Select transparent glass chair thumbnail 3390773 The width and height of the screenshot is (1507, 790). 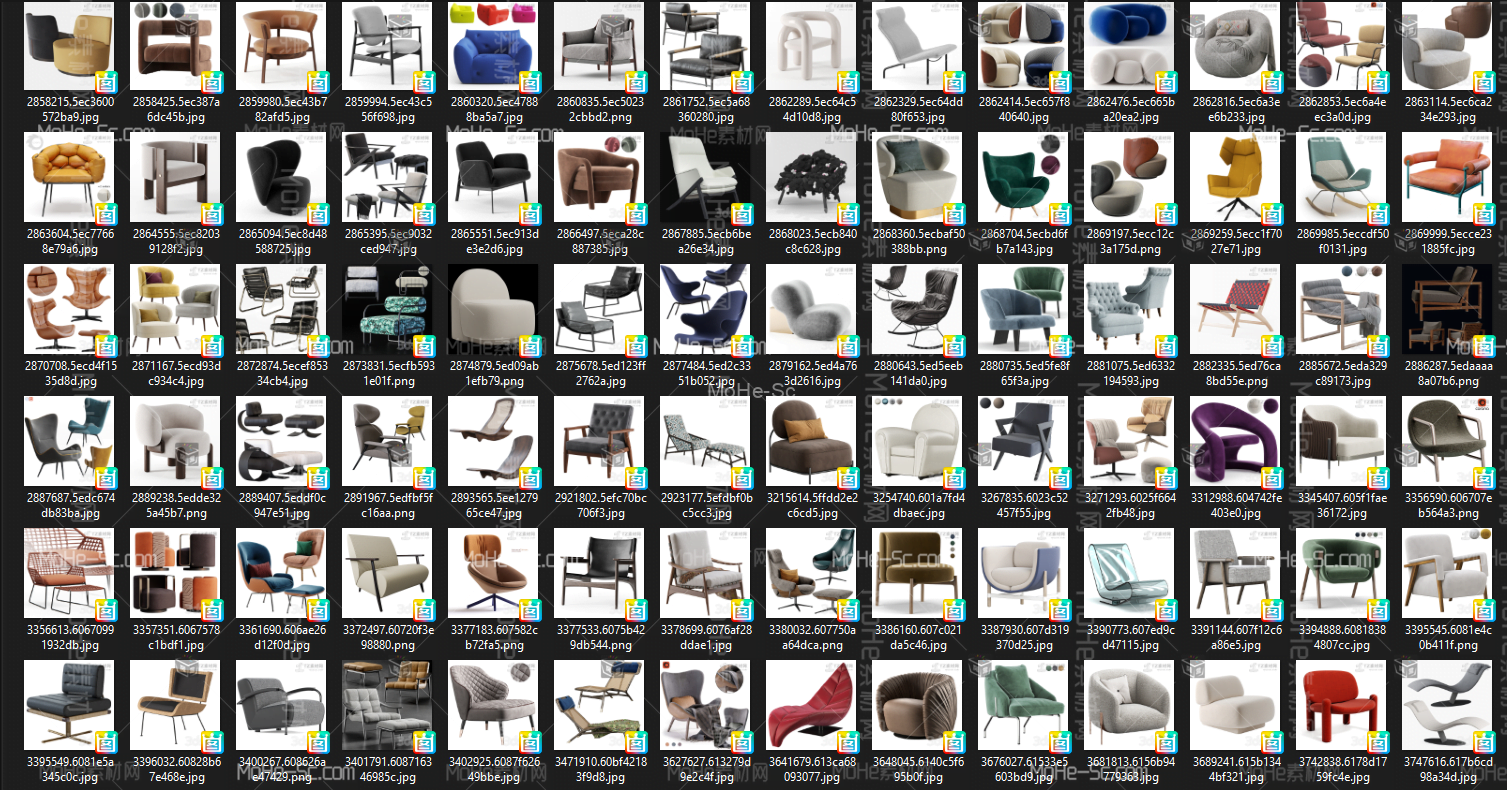[x=1127, y=573]
